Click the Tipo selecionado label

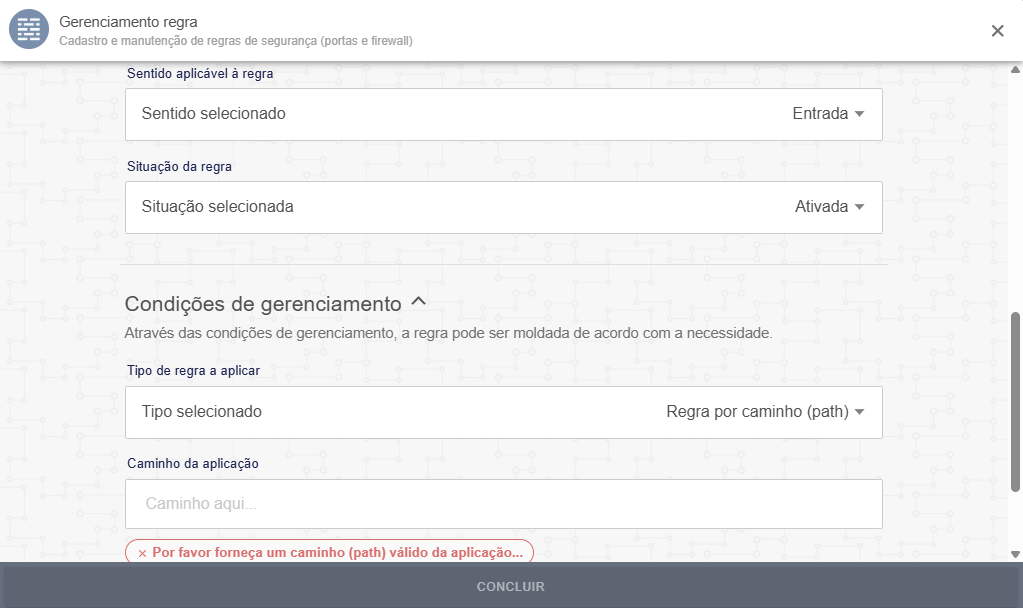(201, 412)
